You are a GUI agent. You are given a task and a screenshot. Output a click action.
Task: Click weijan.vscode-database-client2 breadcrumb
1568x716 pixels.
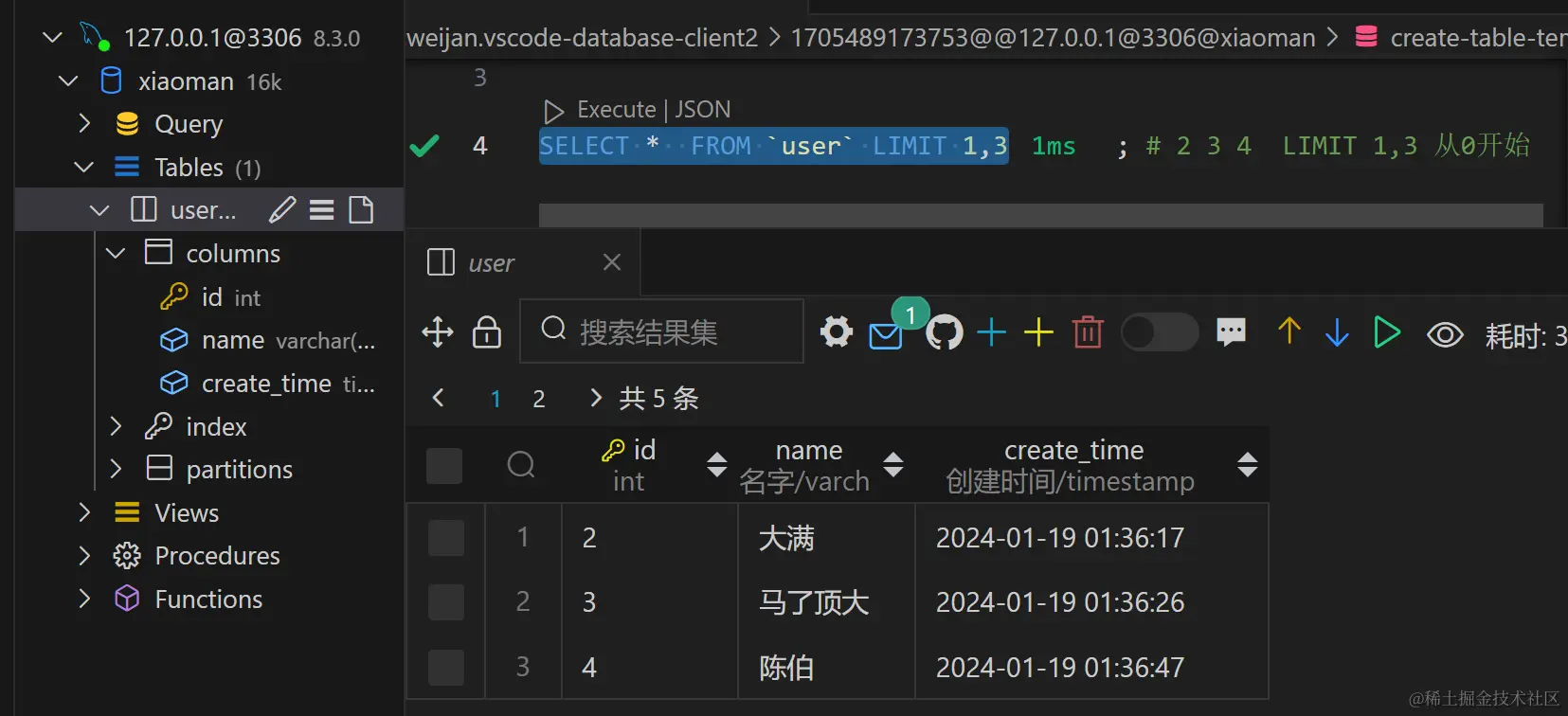(582, 38)
